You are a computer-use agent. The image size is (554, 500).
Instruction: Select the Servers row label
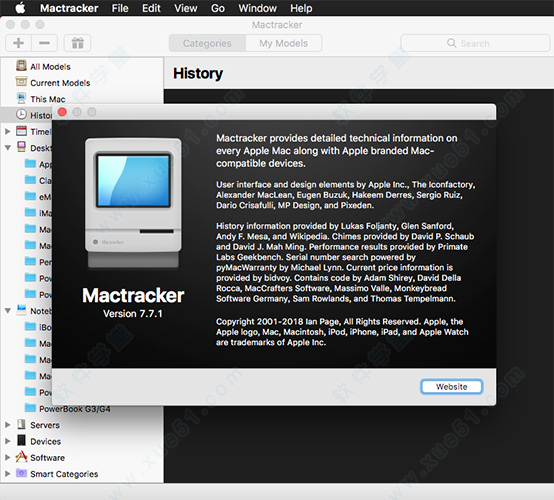[45, 425]
